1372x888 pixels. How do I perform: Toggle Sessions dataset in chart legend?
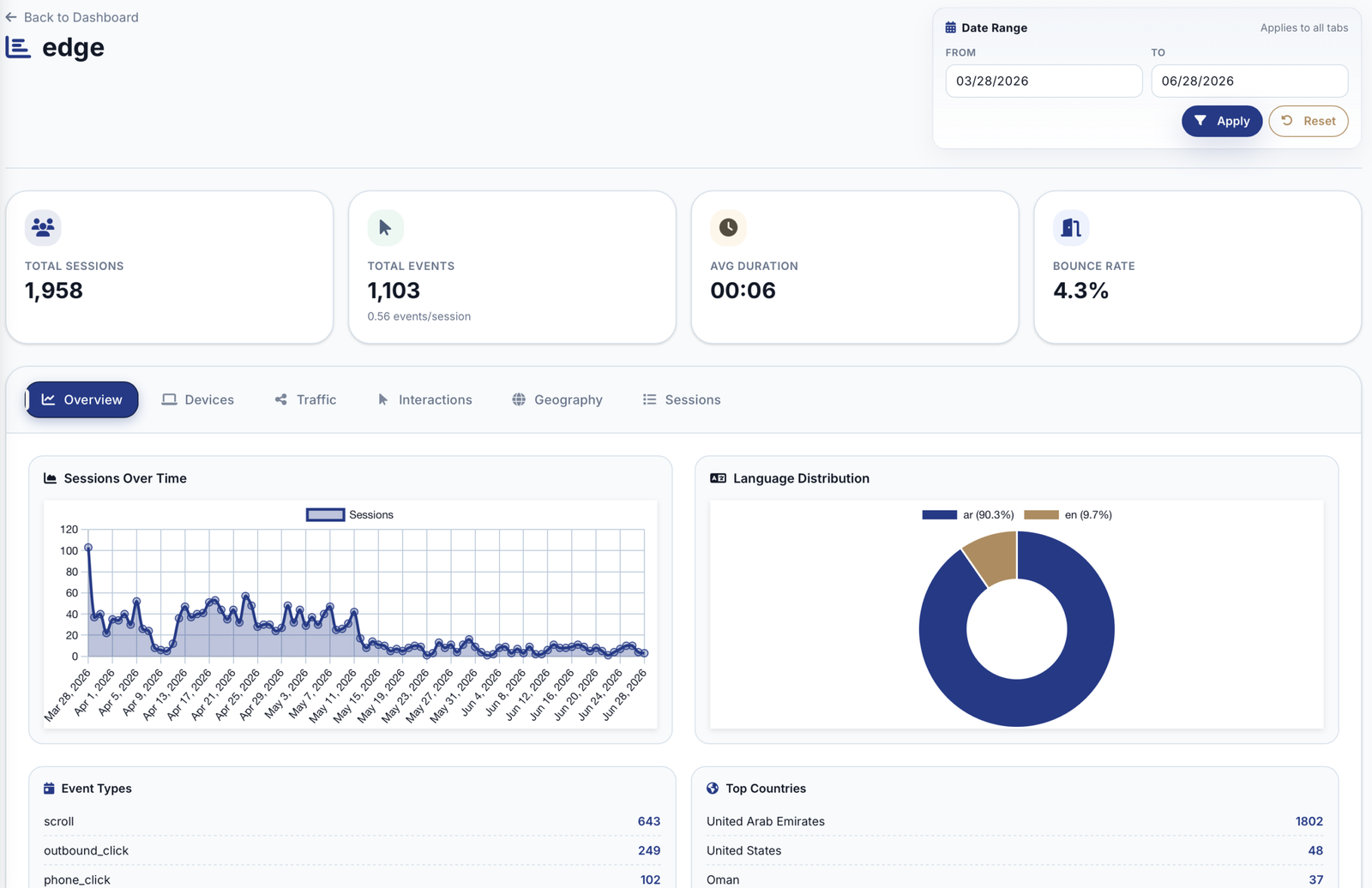point(350,514)
